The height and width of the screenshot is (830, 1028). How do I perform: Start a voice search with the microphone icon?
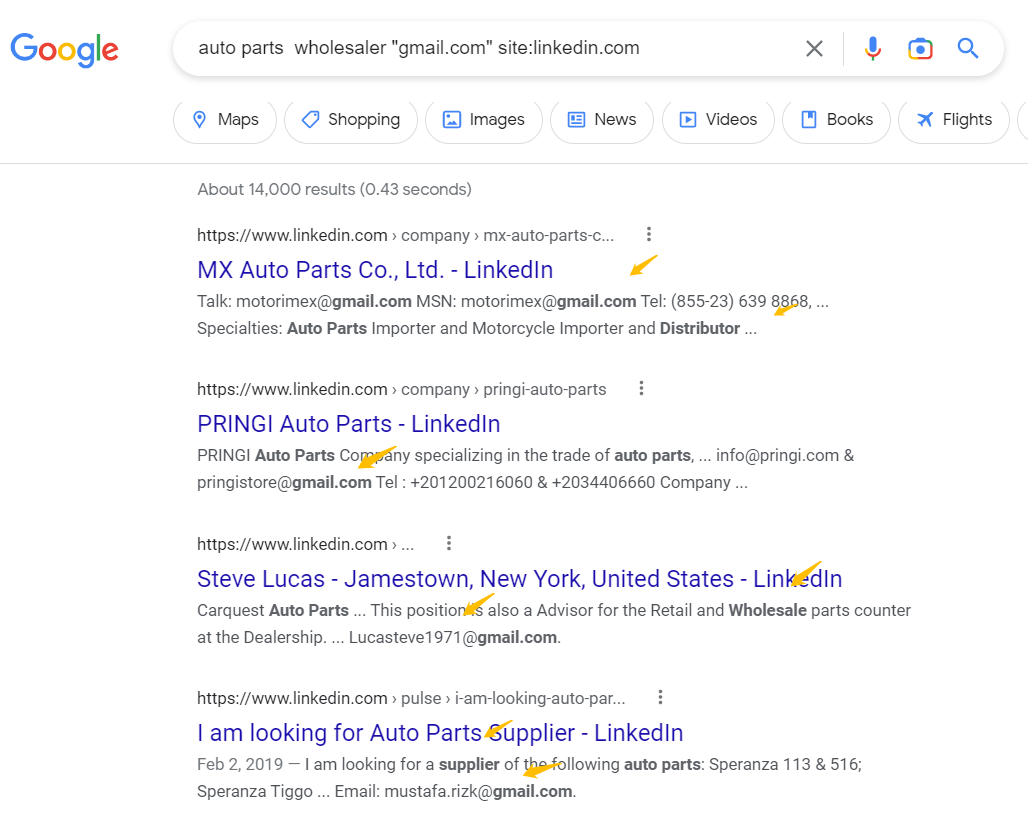872,48
